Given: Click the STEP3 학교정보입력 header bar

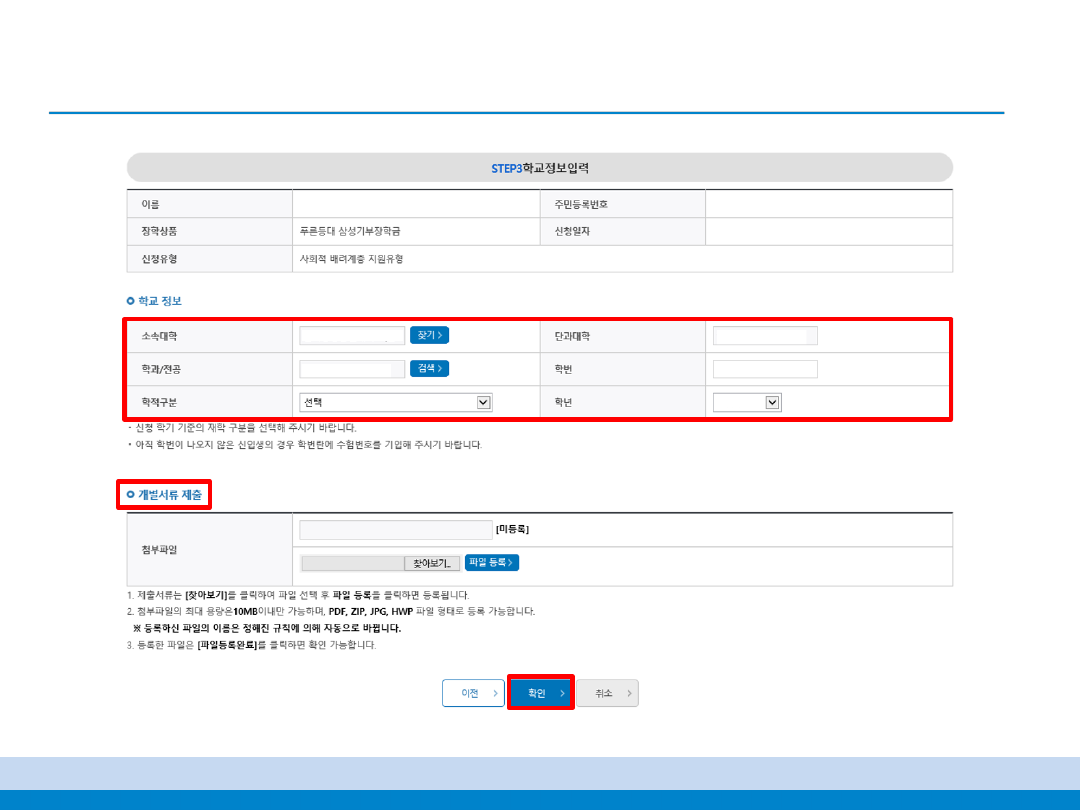Looking at the screenshot, I should (x=540, y=167).
